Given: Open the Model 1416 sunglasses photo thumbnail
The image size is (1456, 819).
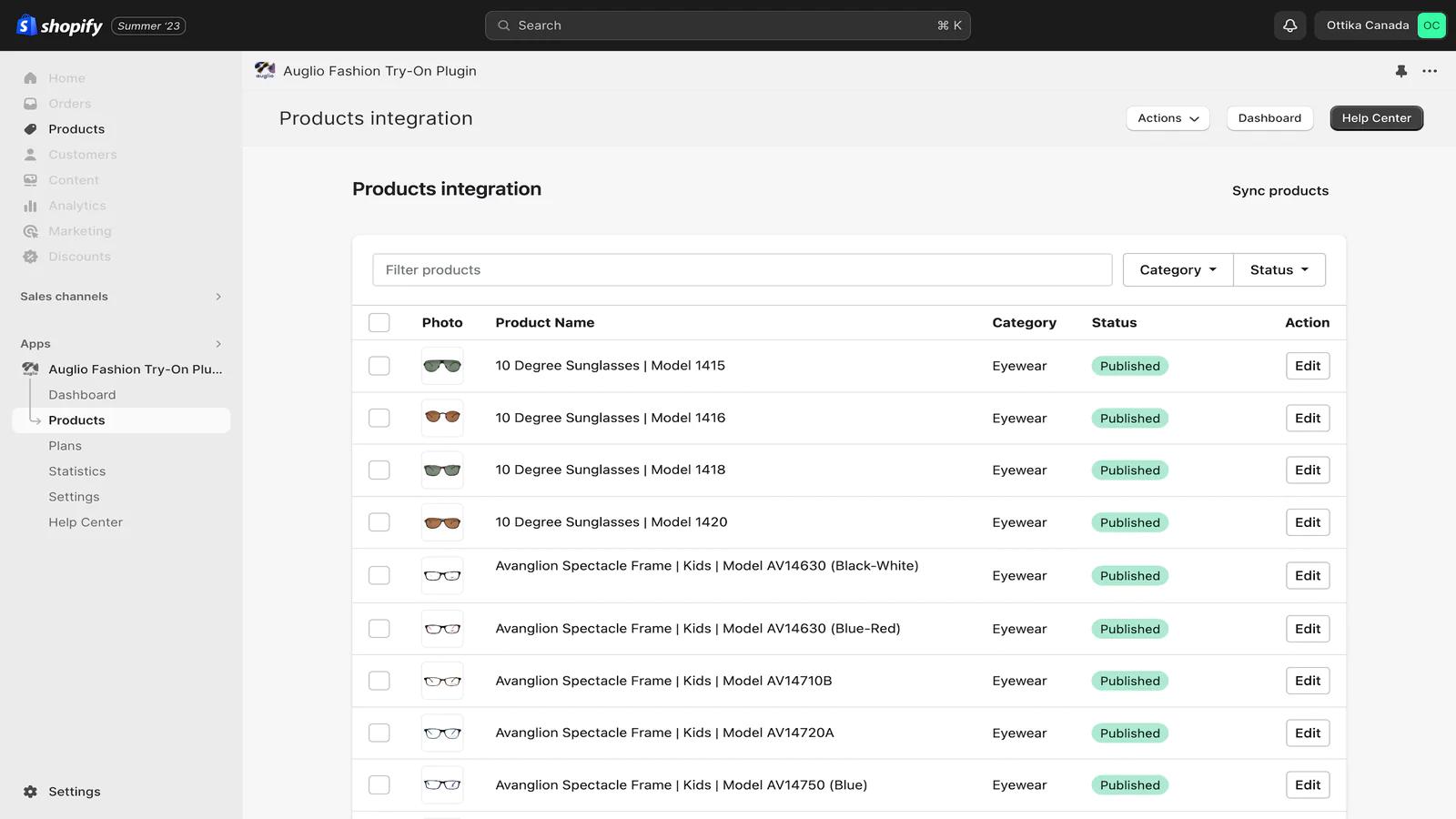Looking at the screenshot, I should coord(442,418).
